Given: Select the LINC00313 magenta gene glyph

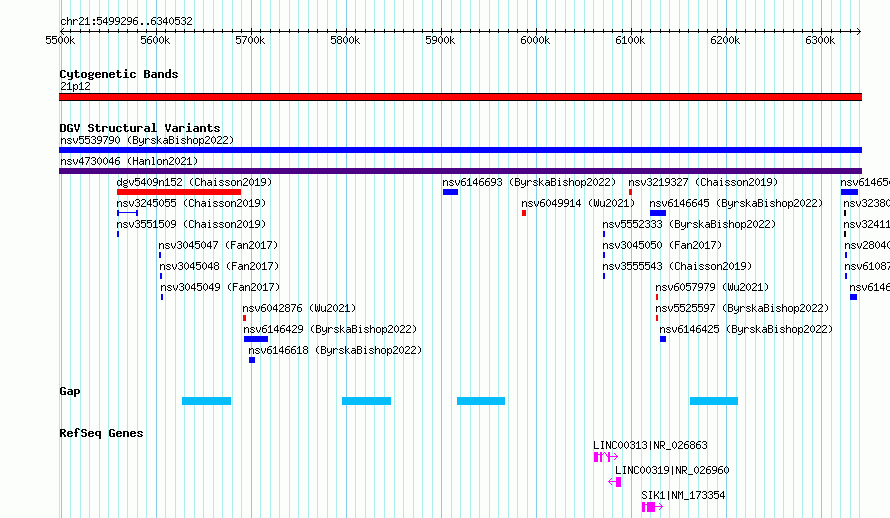Looking at the screenshot, I should pyautogui.click(x=606, y=457).
